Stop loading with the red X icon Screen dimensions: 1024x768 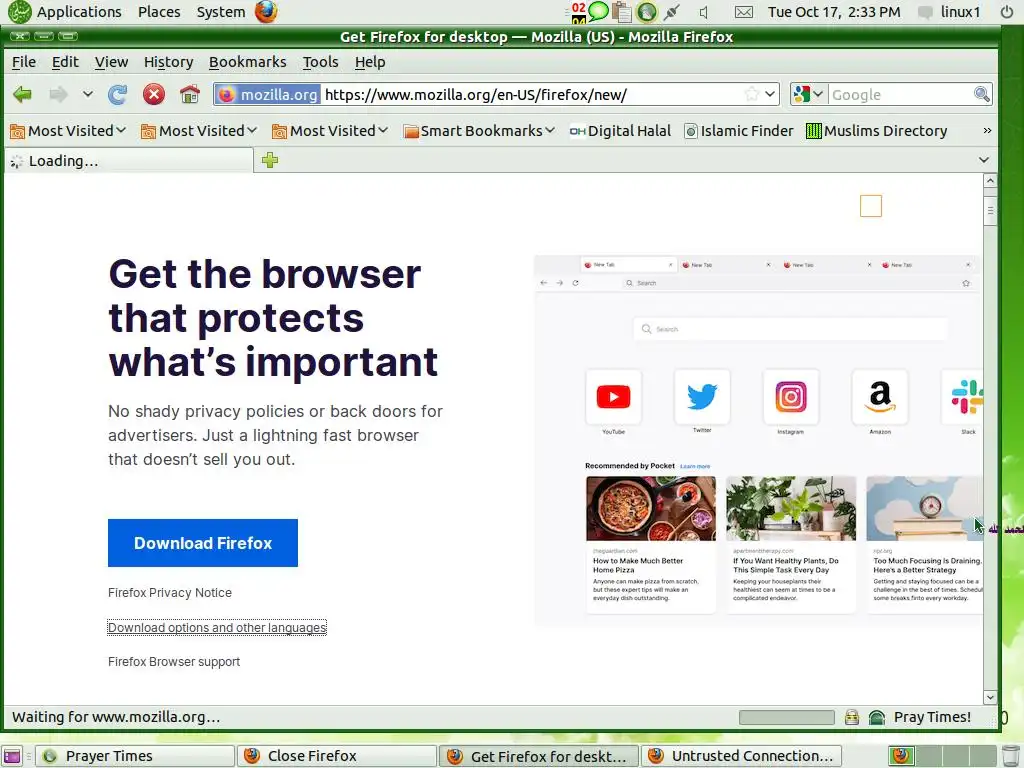click(x=153, y=95)
